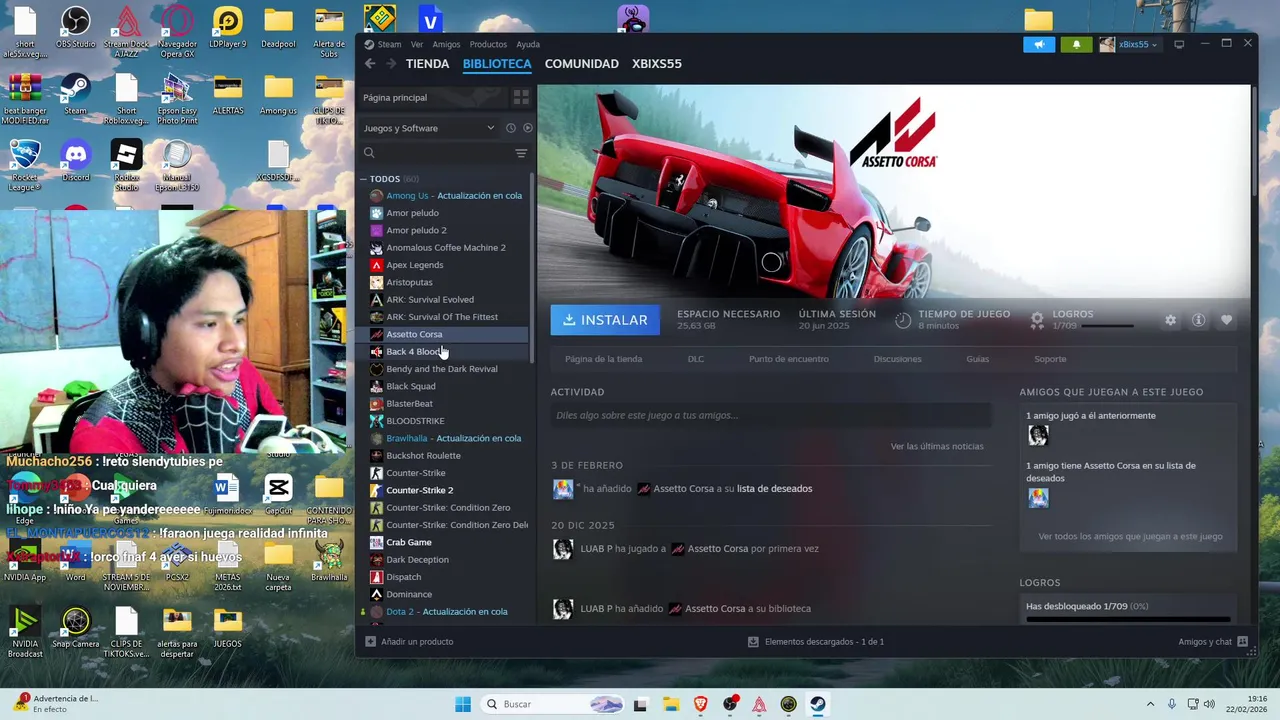Image resolution: width=1280 pixels, height=720 pixels.
Task: Click Ver las últimas noticias
Action: point(937,446)
